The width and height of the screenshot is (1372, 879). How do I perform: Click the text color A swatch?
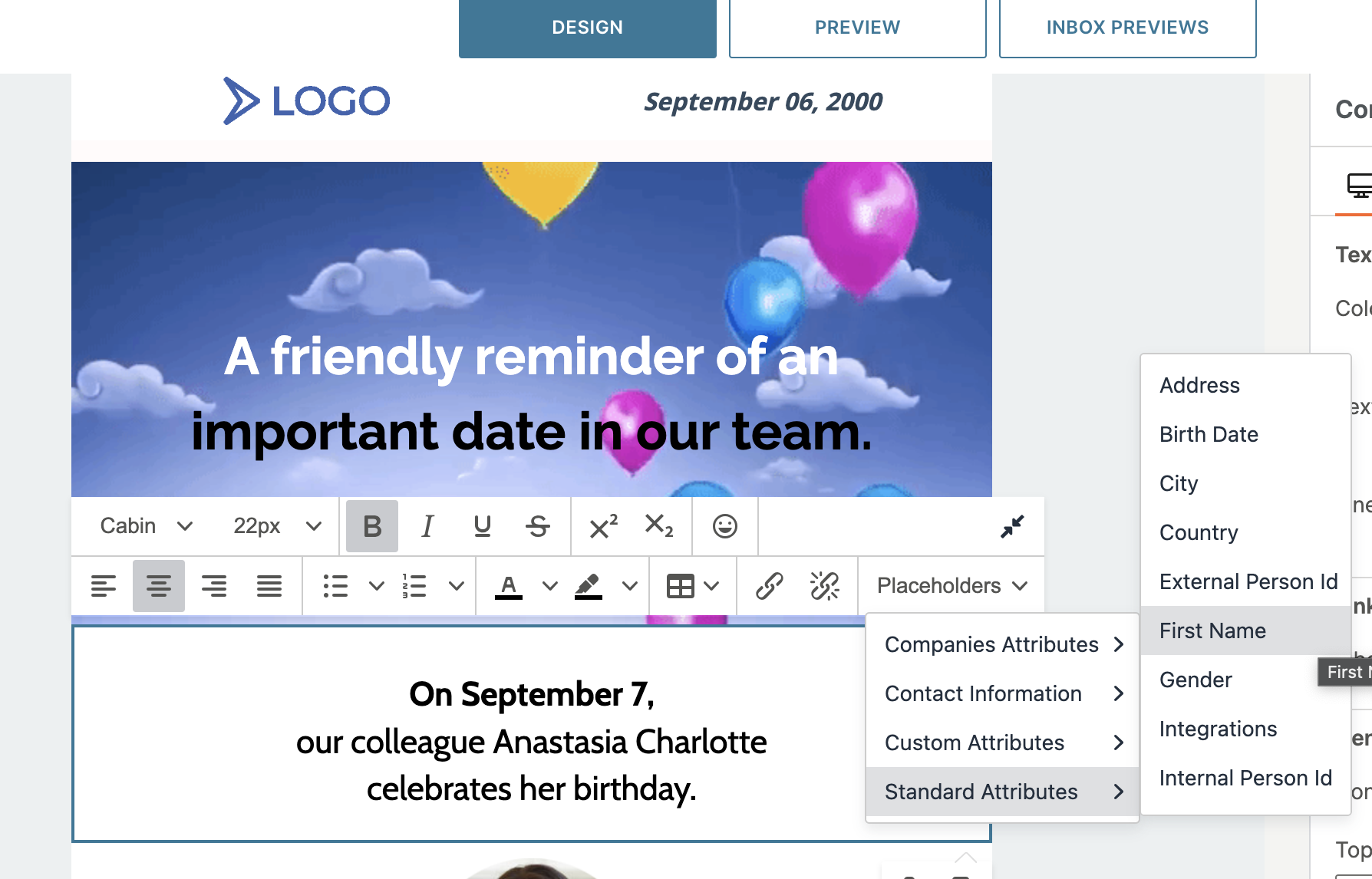[x=509, y=586]
